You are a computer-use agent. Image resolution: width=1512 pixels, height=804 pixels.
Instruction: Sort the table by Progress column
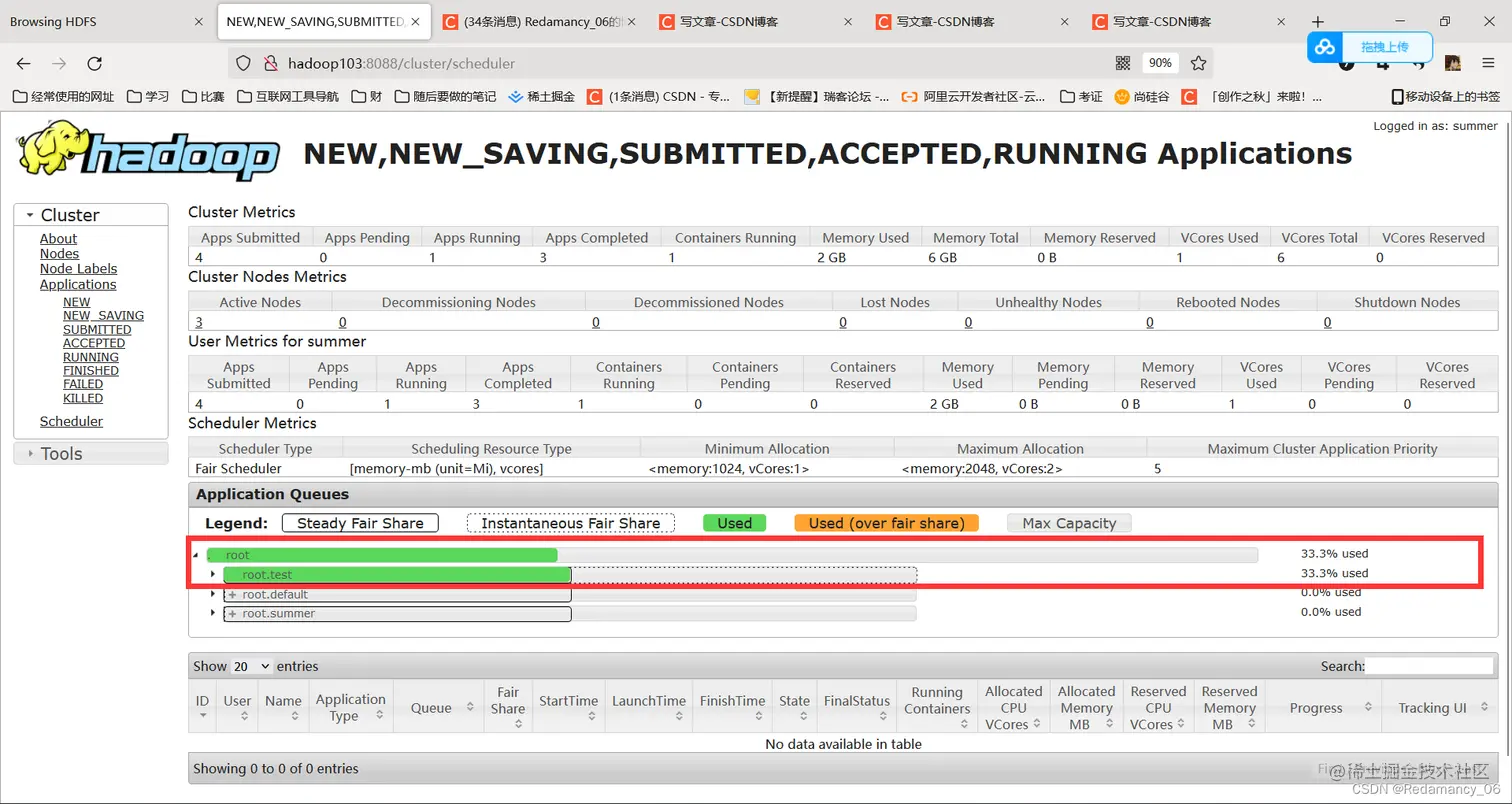(1324, 708)
